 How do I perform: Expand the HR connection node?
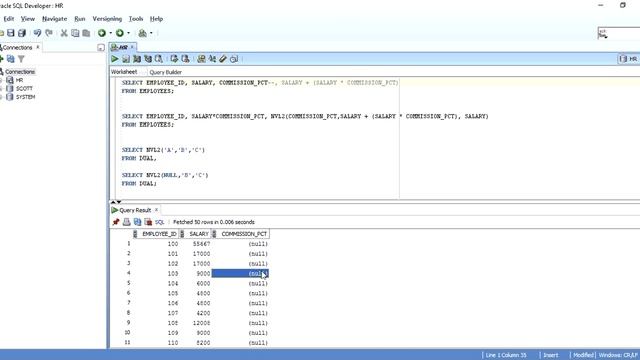(1, 80)
